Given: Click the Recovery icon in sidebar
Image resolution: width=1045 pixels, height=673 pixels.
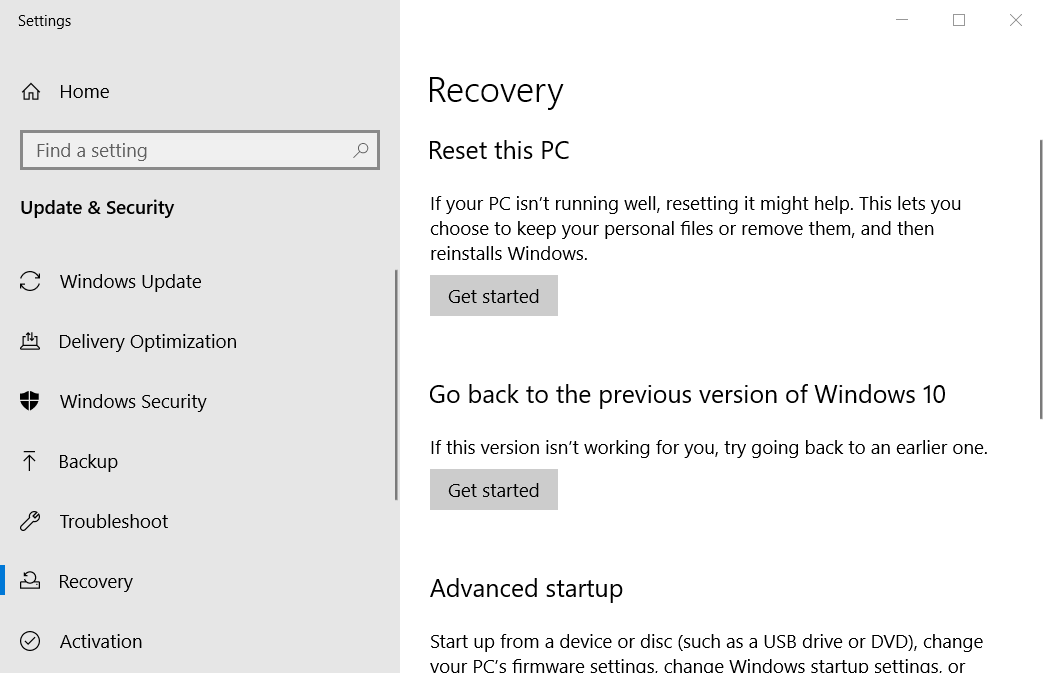Looking at the screenshot, I should (30, 581).
